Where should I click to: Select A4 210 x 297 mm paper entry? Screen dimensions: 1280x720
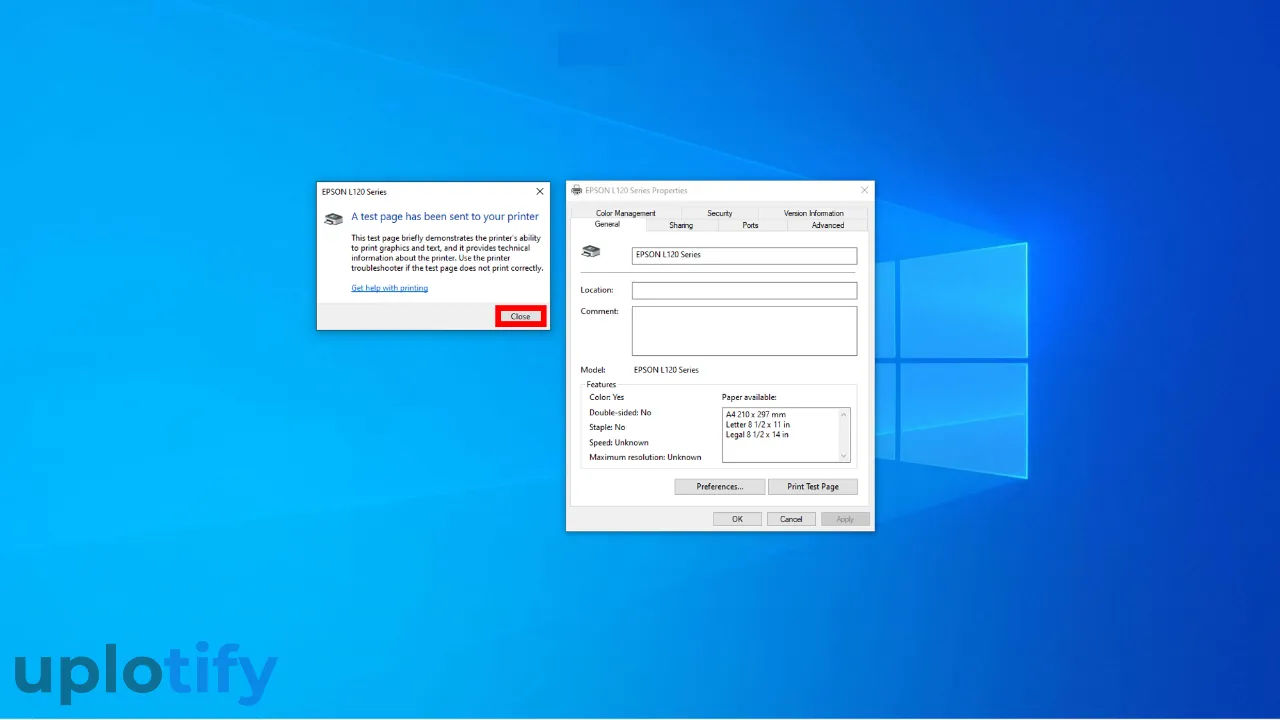coord(756,414)
